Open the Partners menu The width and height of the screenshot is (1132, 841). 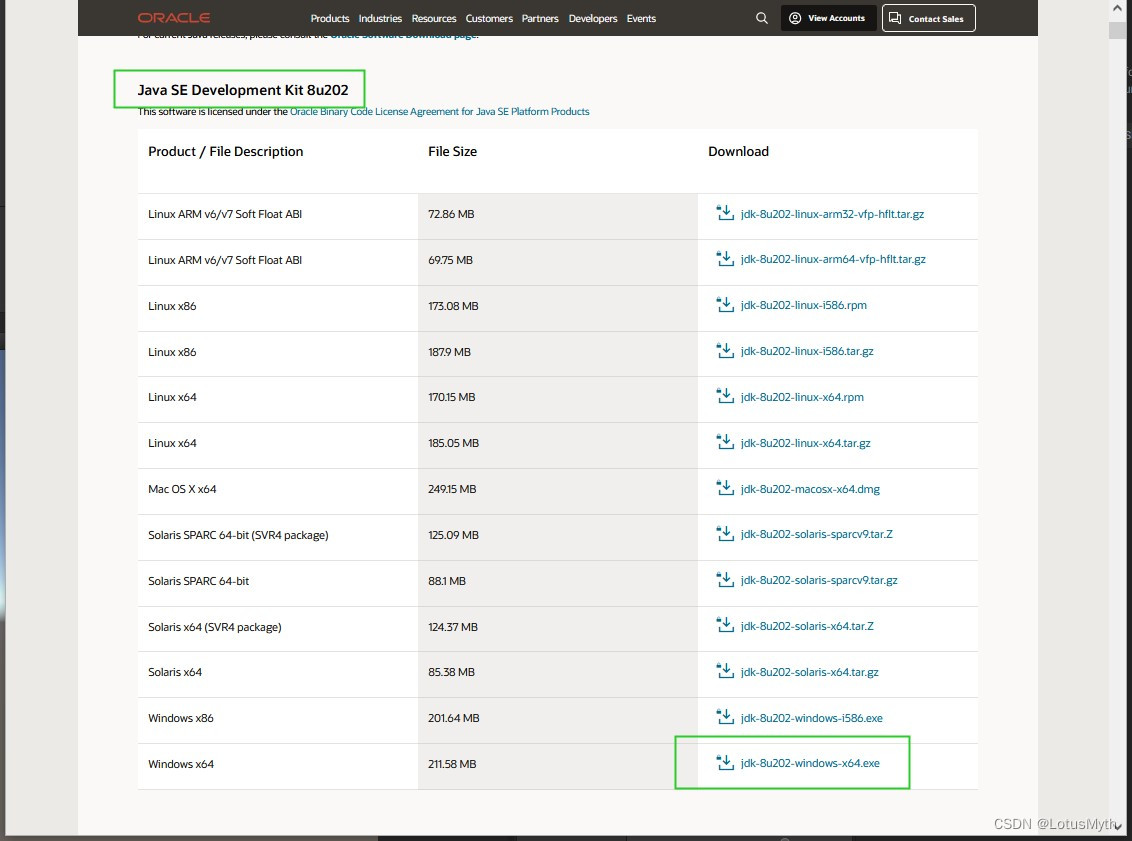click(x=540, y=18)
